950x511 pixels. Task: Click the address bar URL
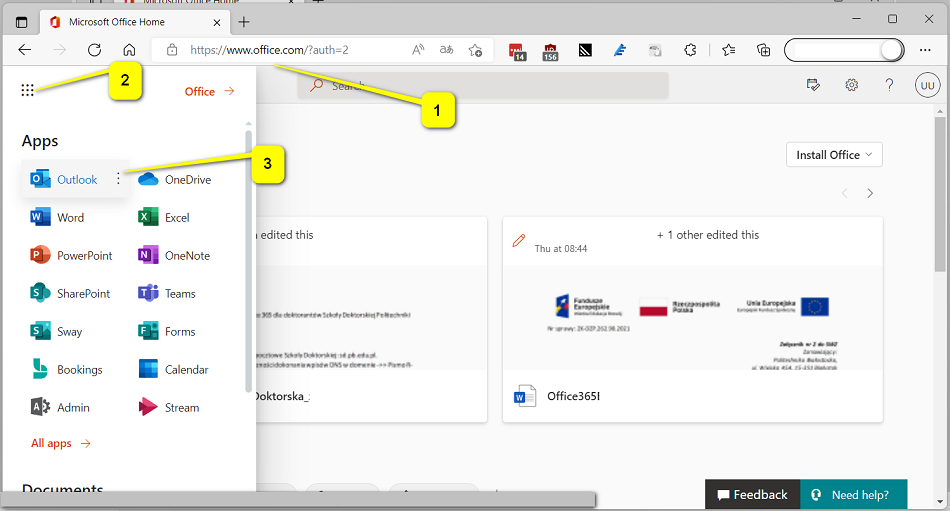[269, 50]
